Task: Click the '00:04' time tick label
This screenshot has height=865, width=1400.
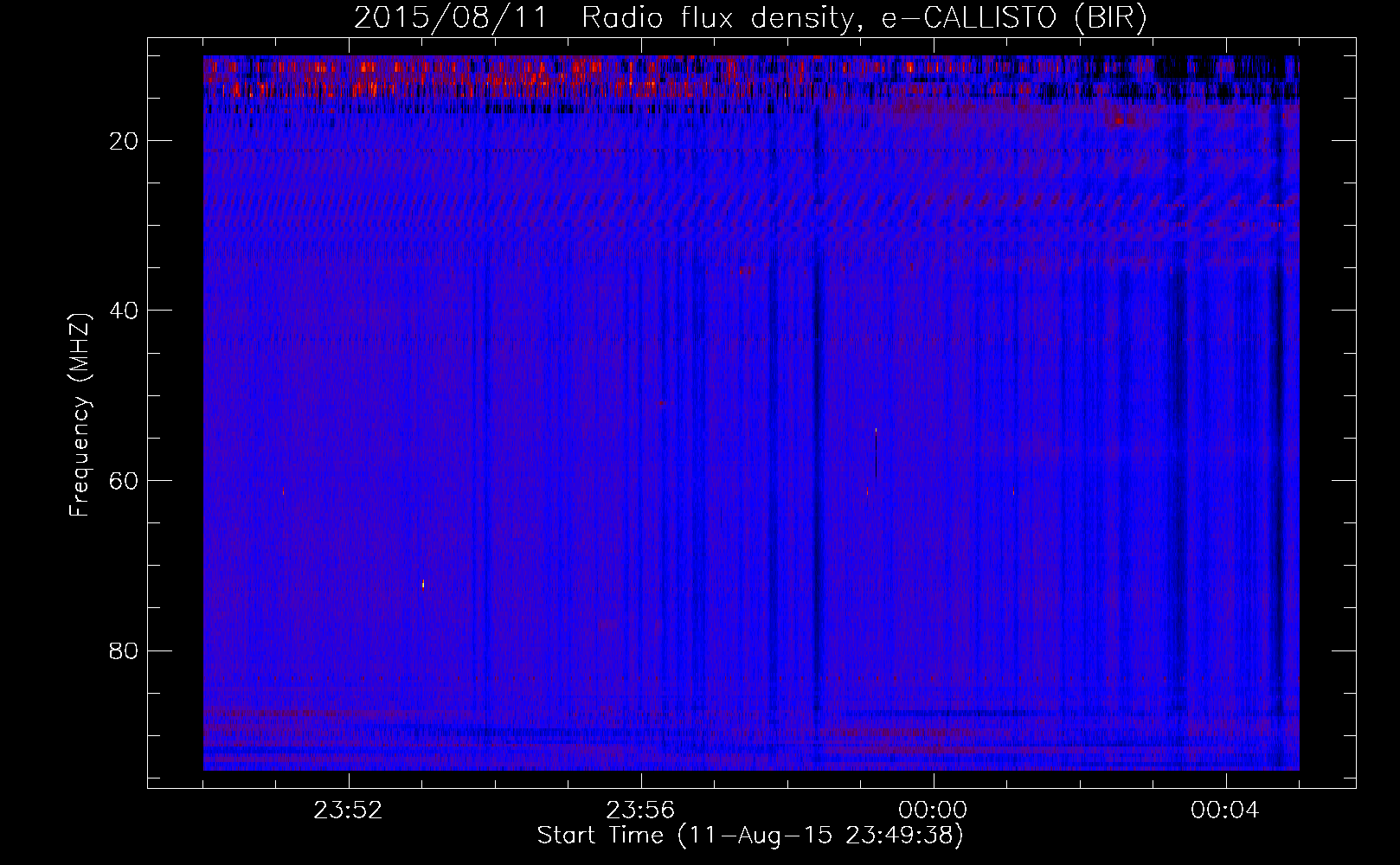Action: tap(1225, 811)
